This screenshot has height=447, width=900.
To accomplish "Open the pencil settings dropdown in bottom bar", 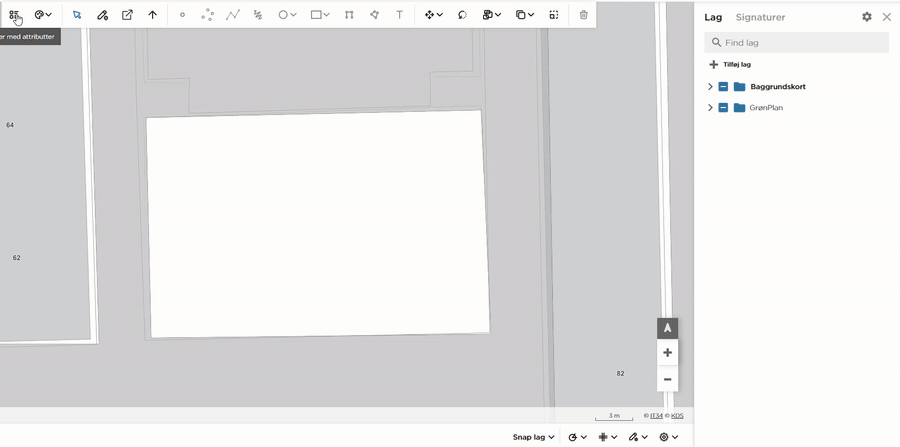I will (x=638, y=437).
